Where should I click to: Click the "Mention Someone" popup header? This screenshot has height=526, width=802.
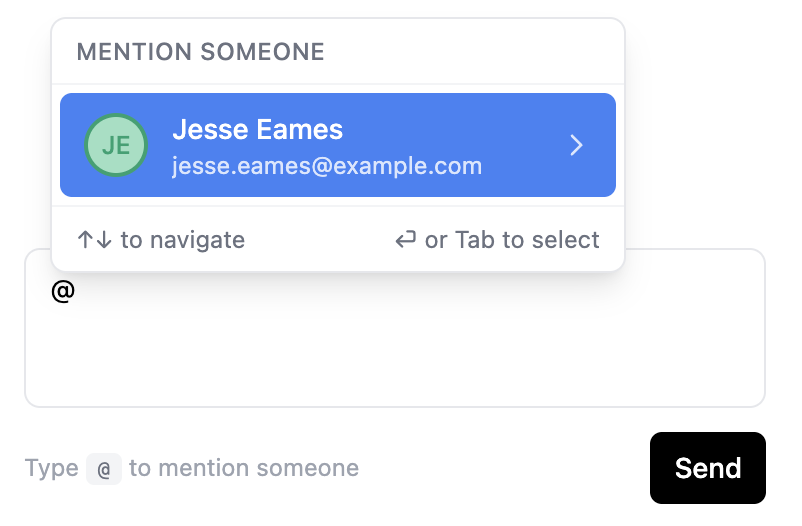[201, 51]
